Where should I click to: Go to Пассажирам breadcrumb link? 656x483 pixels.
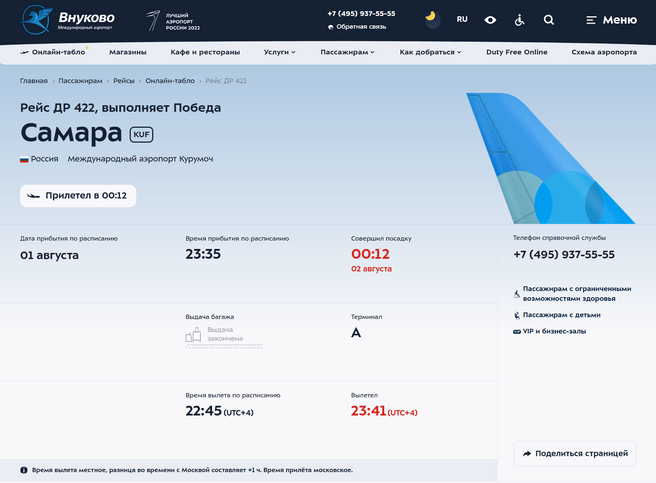point(80,81)
